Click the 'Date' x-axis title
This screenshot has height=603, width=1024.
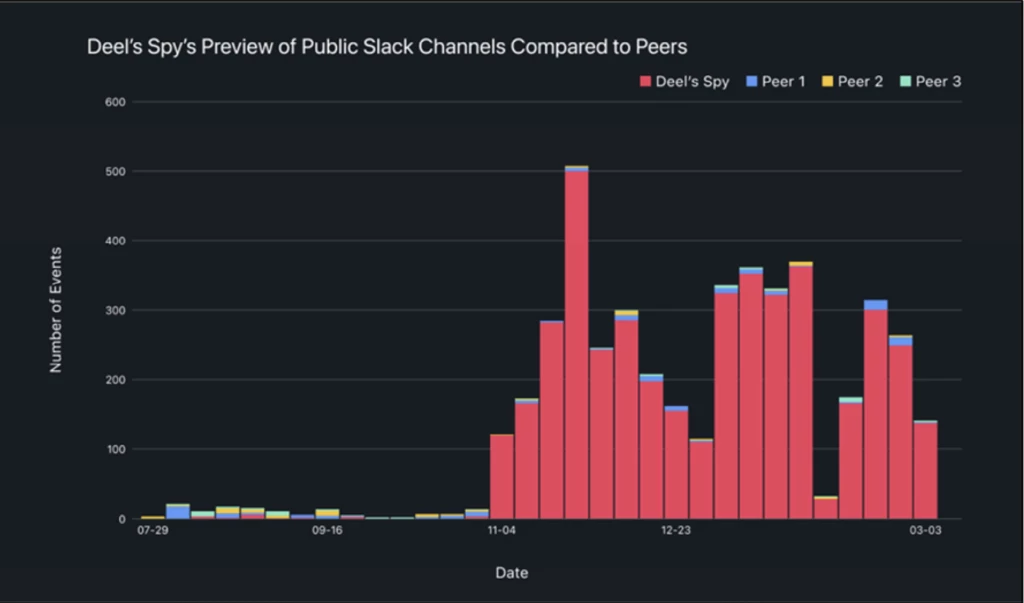pos(511,573)
